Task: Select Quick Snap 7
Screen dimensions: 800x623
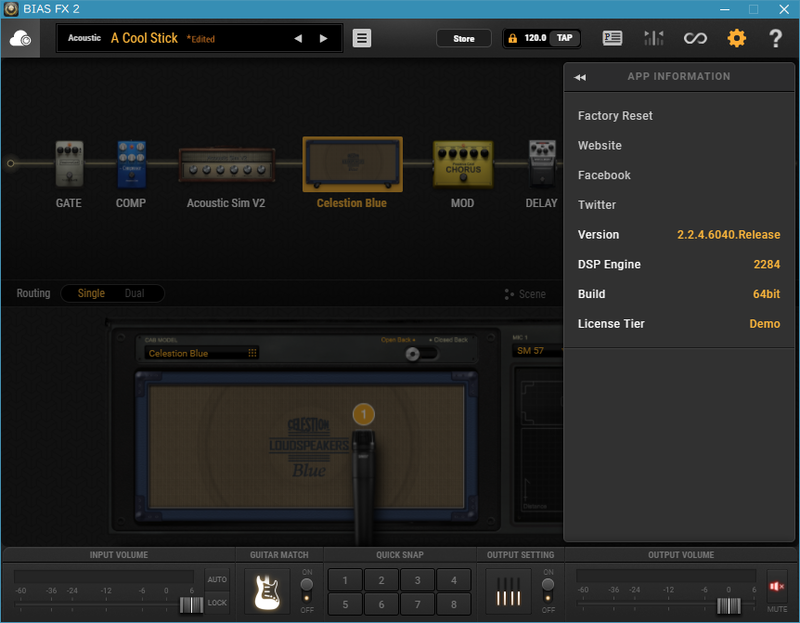Action: [417, 604]
